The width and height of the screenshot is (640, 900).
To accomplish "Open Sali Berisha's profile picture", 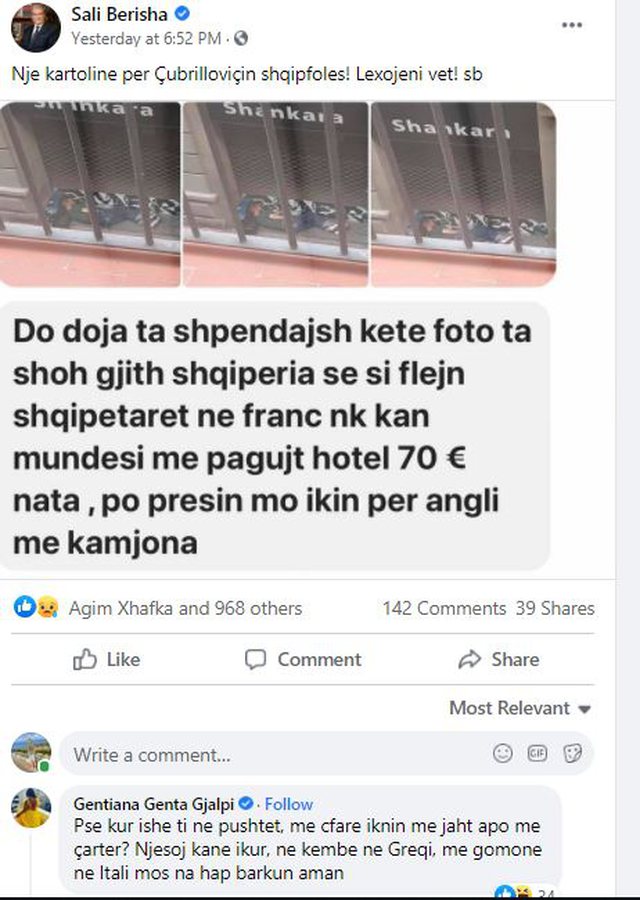I will point(35,28).
